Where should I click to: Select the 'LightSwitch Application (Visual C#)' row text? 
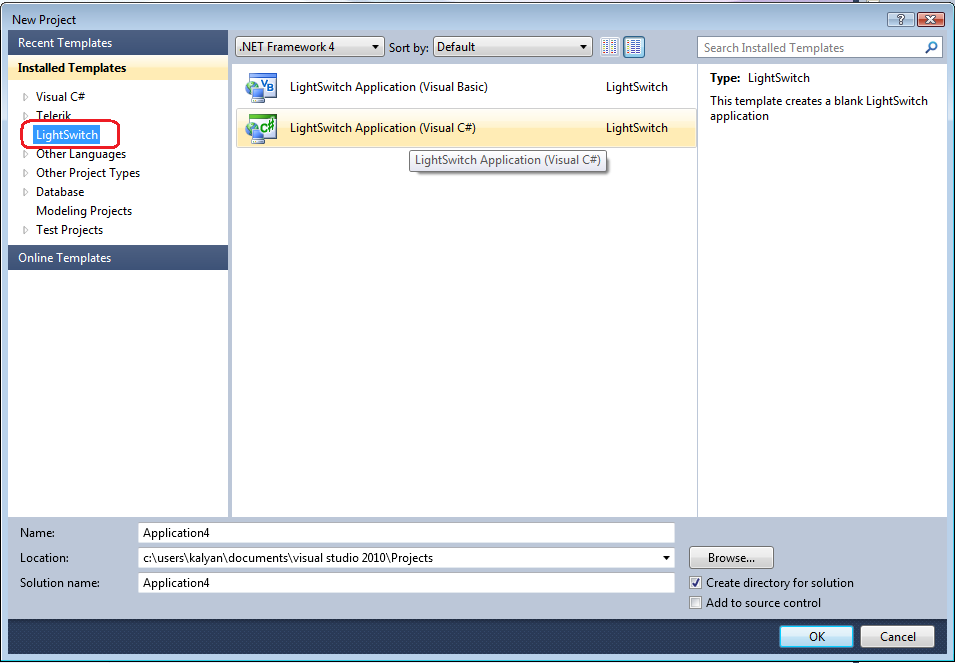[x=382, y=128]
